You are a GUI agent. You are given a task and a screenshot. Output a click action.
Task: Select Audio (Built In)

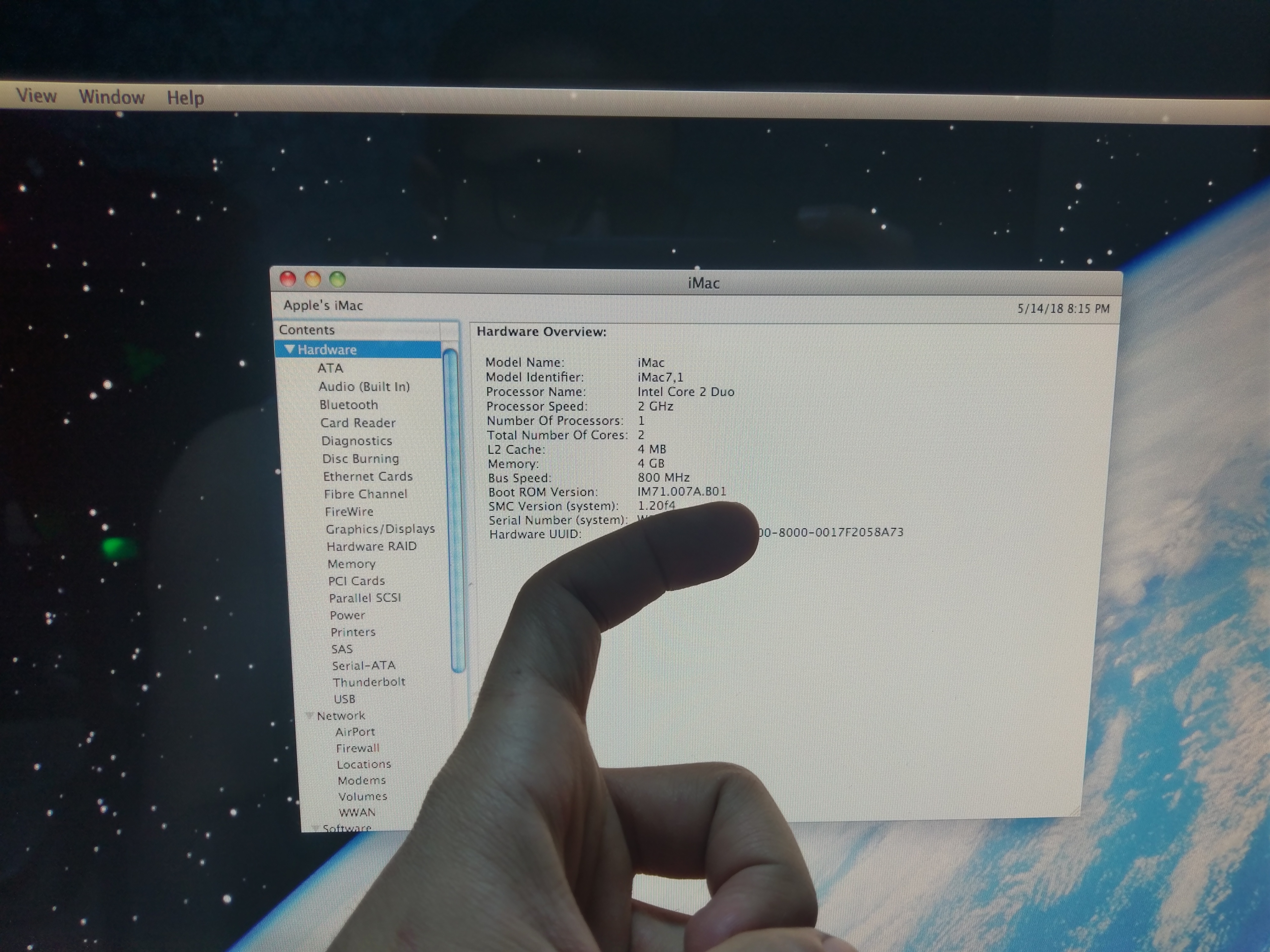[x=364, y=386]
